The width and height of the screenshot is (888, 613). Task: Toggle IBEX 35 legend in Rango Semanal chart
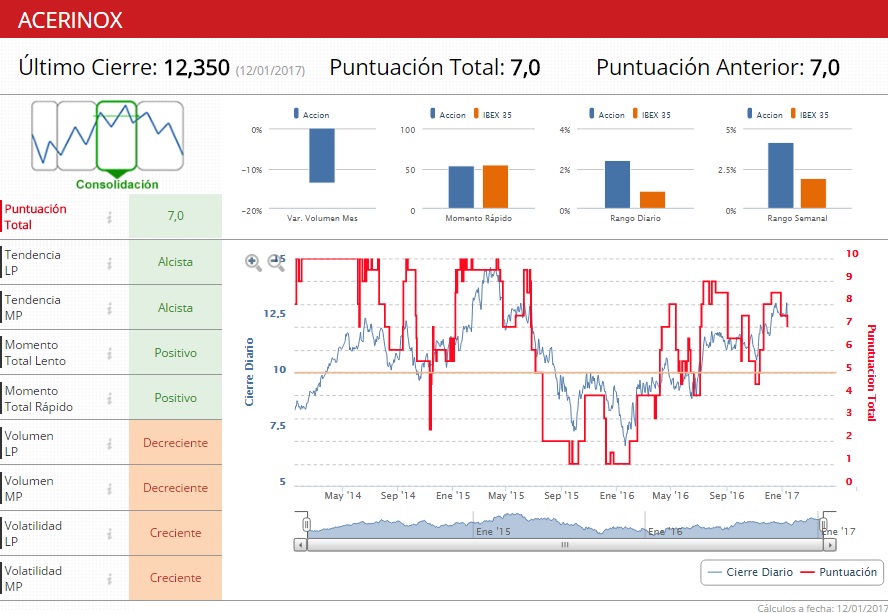pos(809,114)
